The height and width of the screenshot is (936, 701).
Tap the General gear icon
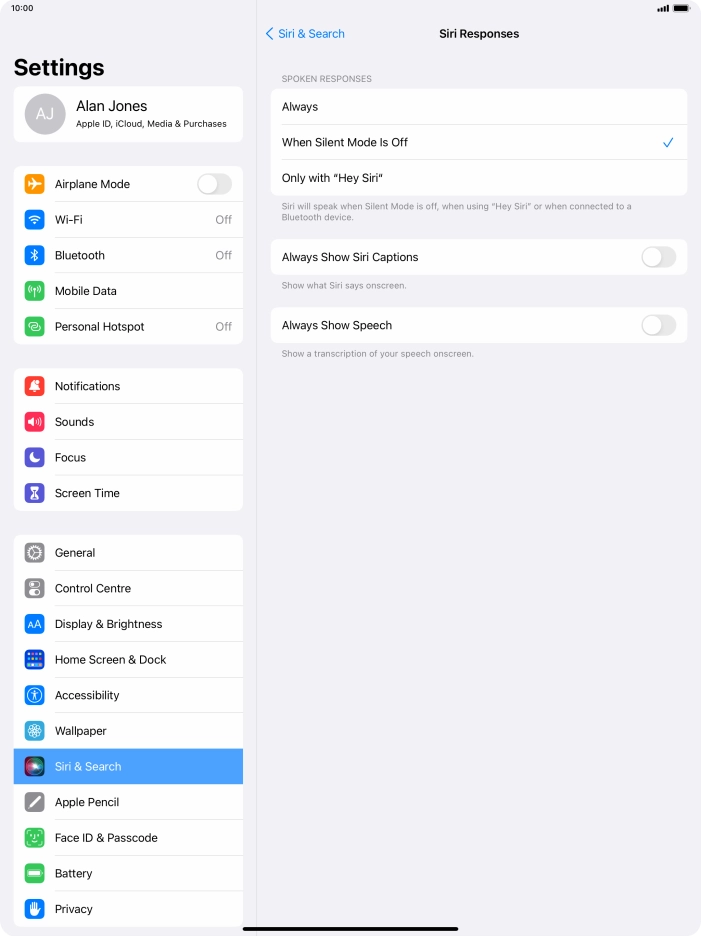[x=35, y=553]
